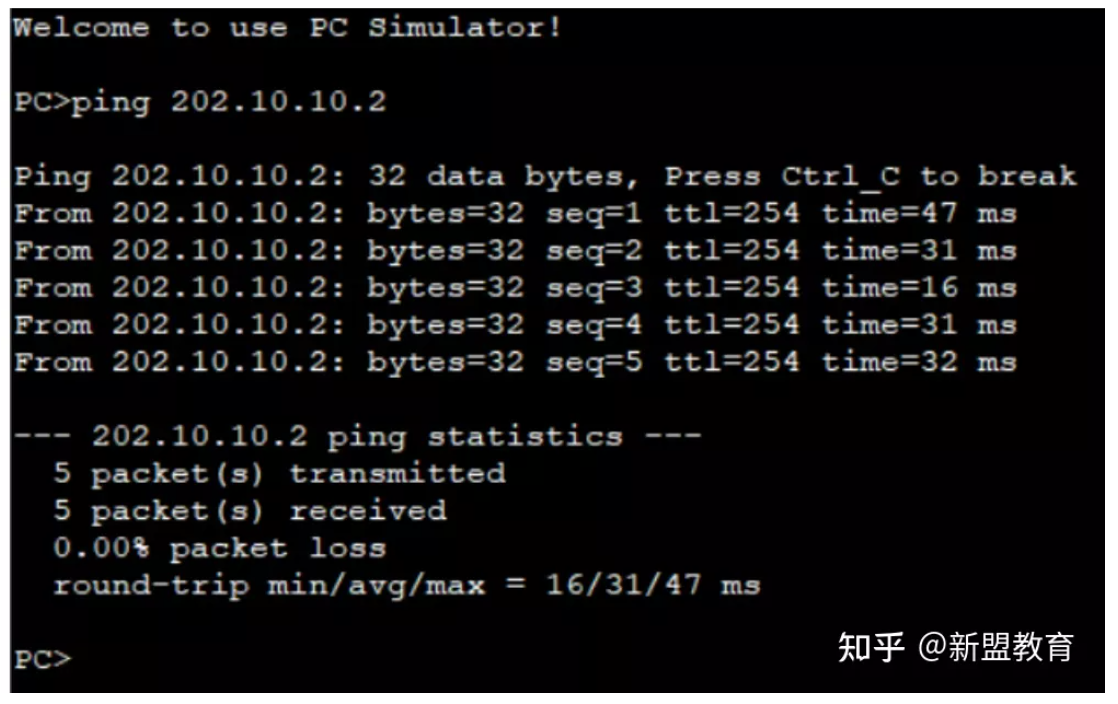
Task: Click the '0.00% packet loss' line
Action: click(220, 548)
